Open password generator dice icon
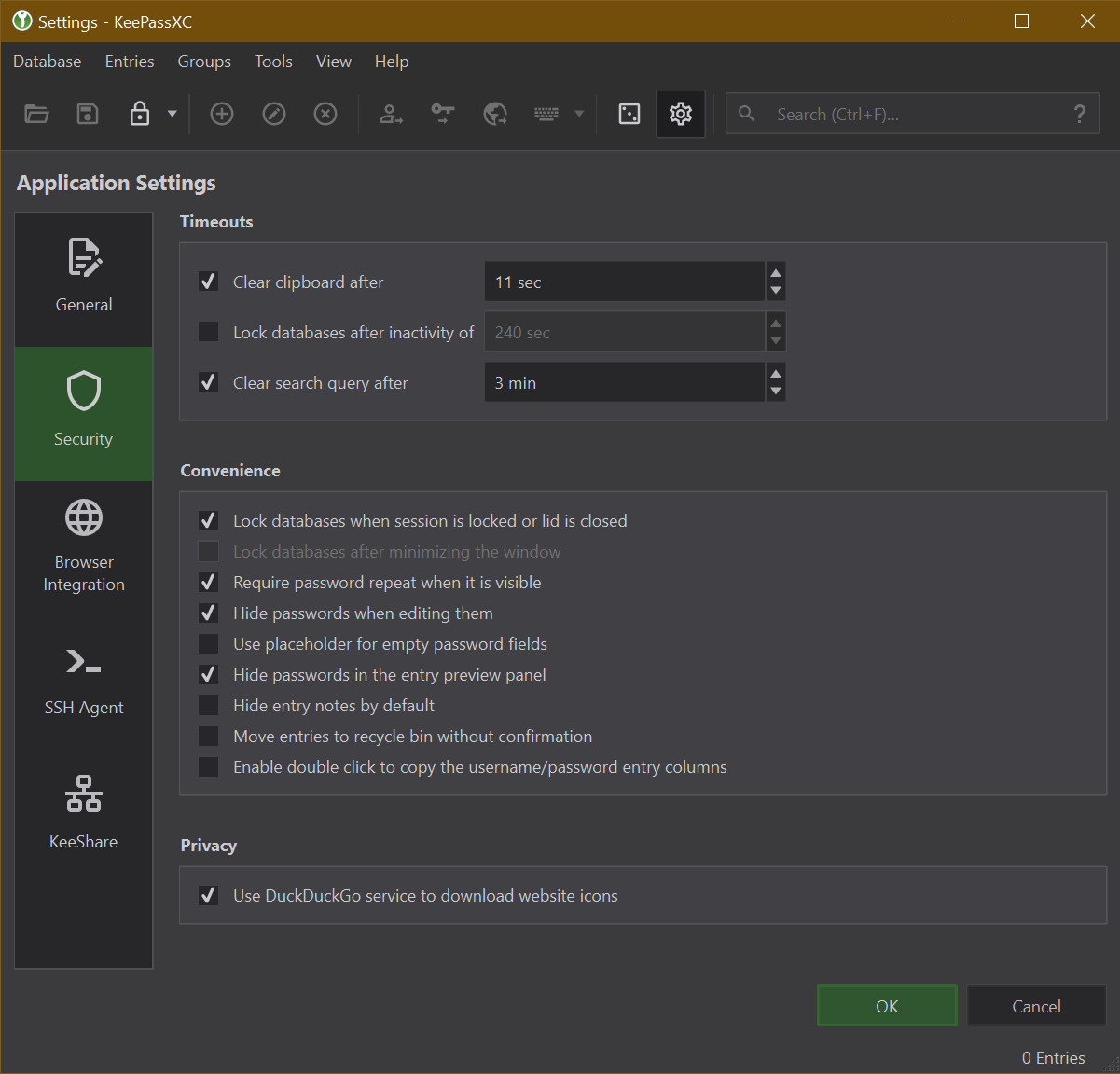This screenshot has width=1120, height=1074. point(629,114)
